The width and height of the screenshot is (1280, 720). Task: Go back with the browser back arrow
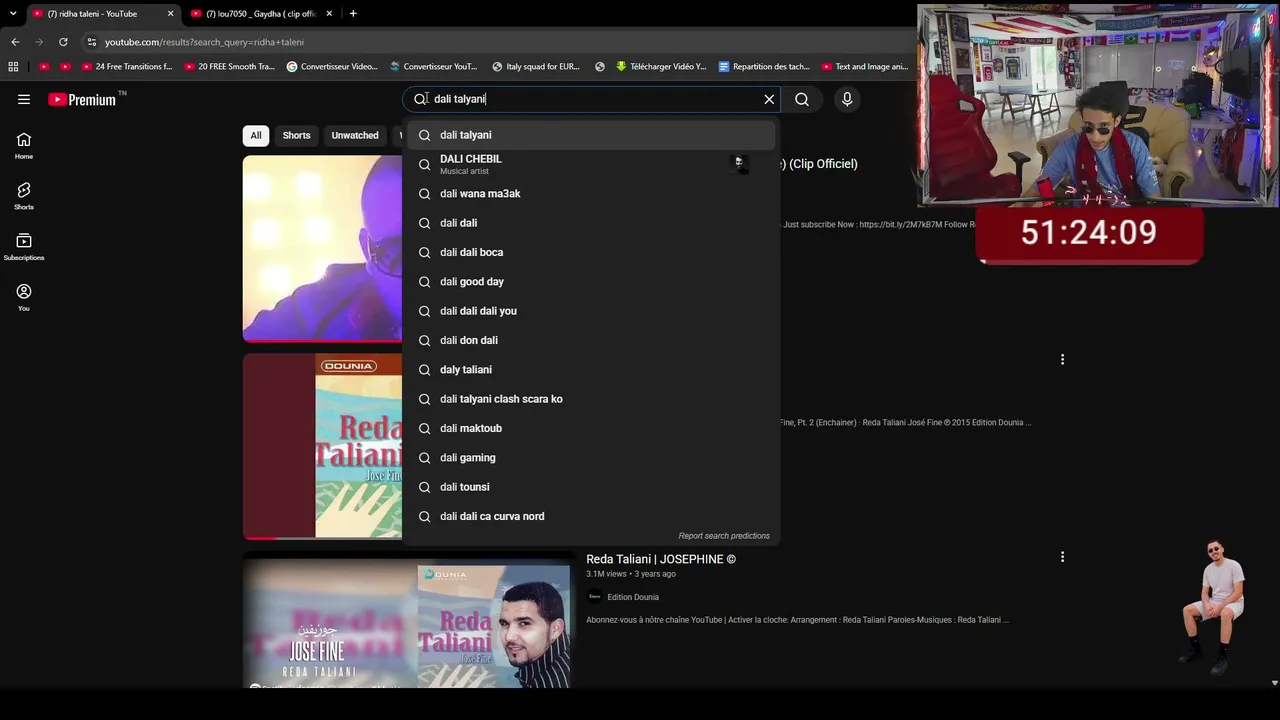pos(15,42)
